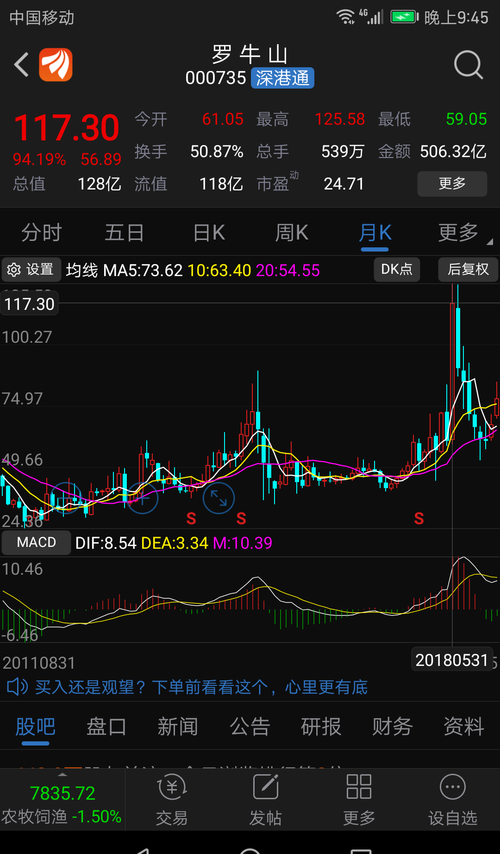Tap the DEA:3.34 value

[174, 542]
